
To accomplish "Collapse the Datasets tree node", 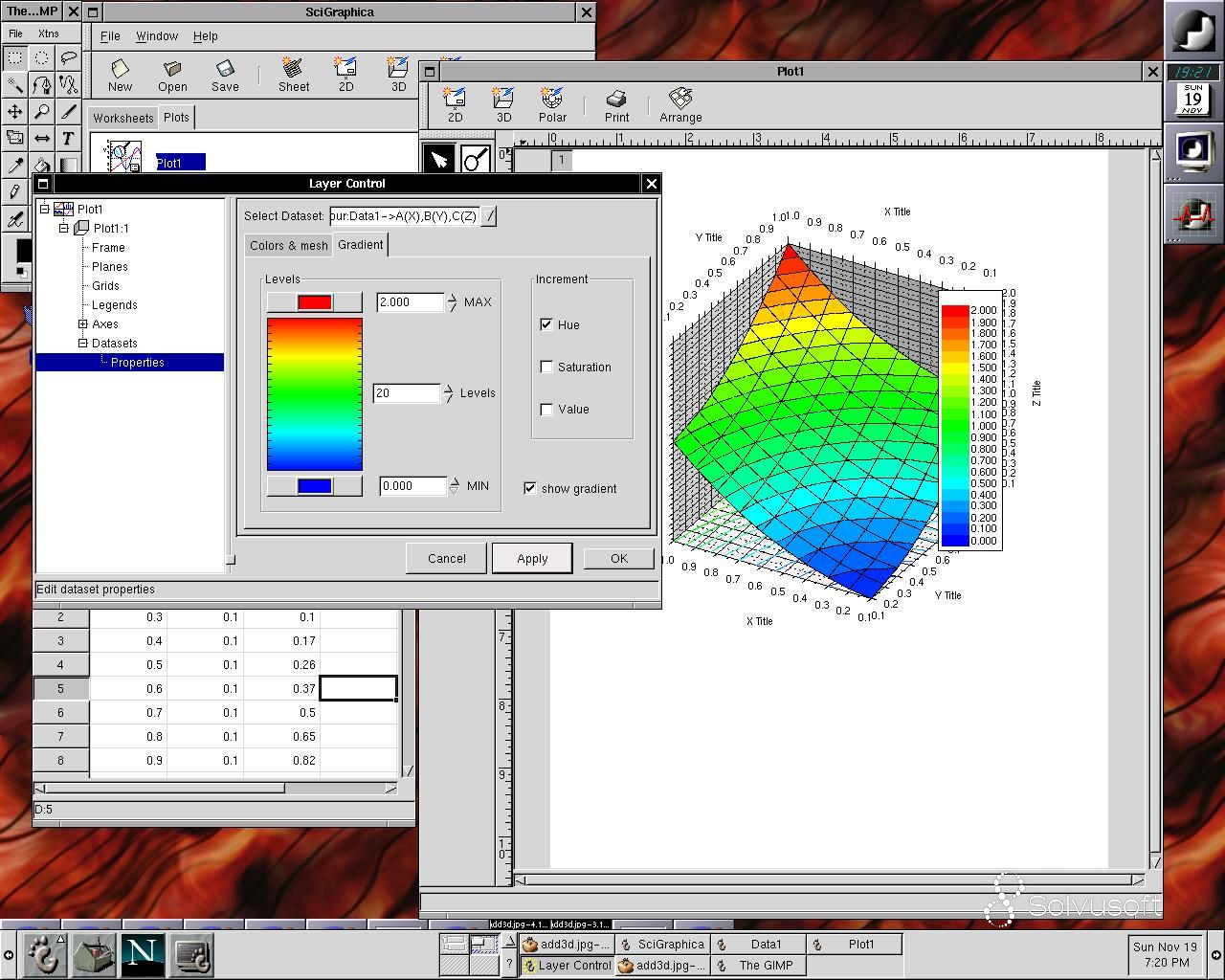I will tap(82, 343).
